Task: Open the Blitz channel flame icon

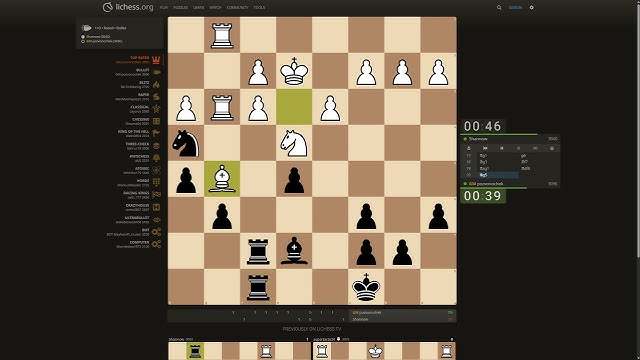Action: click(x=156, y=85)
